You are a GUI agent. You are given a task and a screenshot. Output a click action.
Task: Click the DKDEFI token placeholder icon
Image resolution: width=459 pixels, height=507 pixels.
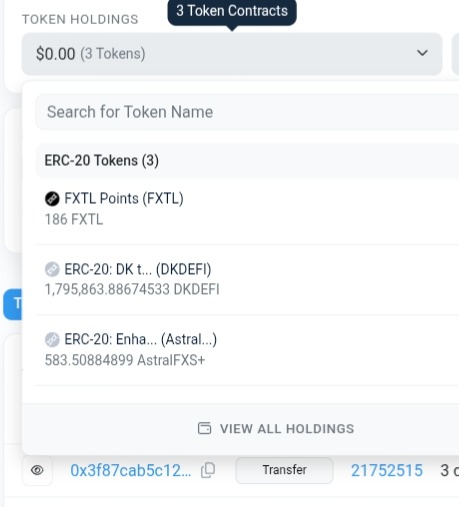52,269
